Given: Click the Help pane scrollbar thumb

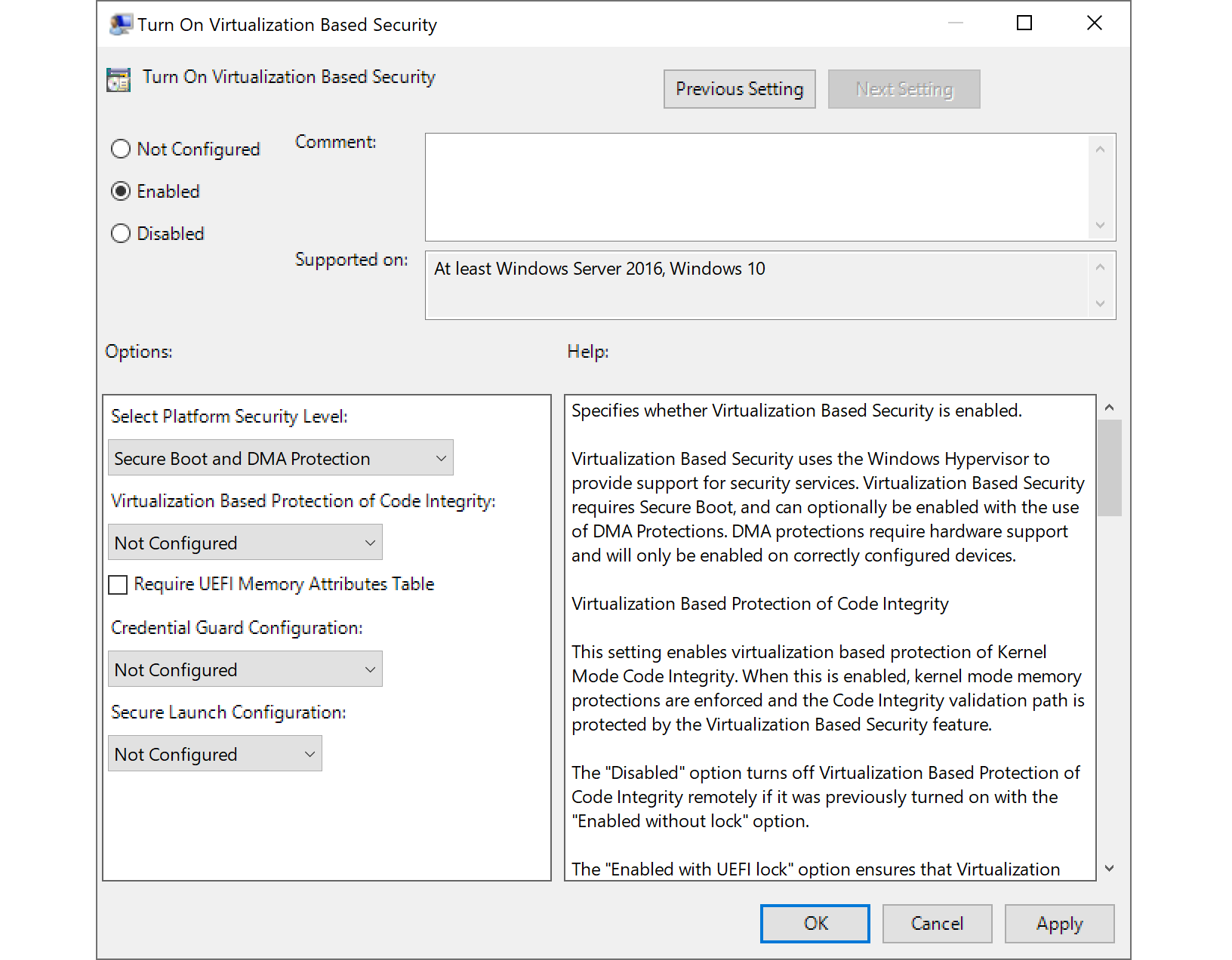Looking at the screenshot, I should [x=1109, y=468].
